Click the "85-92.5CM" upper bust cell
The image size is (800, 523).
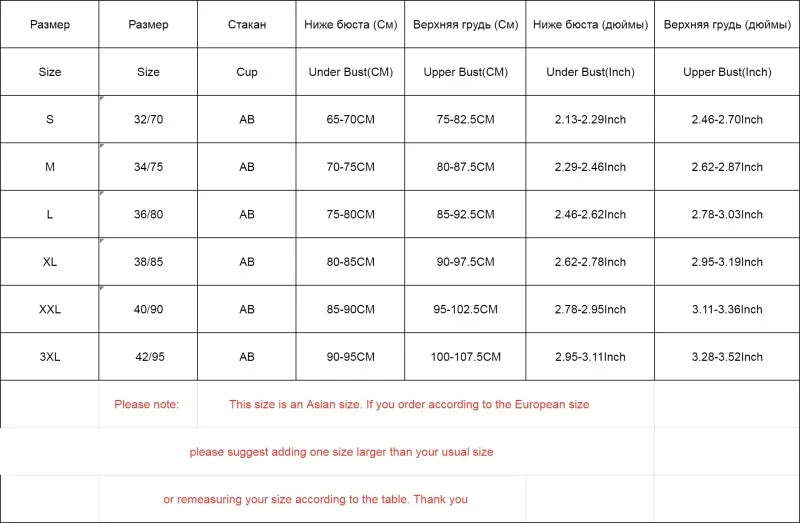click(x=465, y=215)
